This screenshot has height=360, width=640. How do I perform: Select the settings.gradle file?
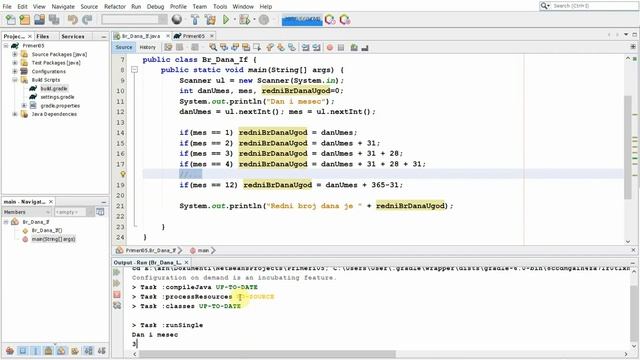tap(57, 97)
